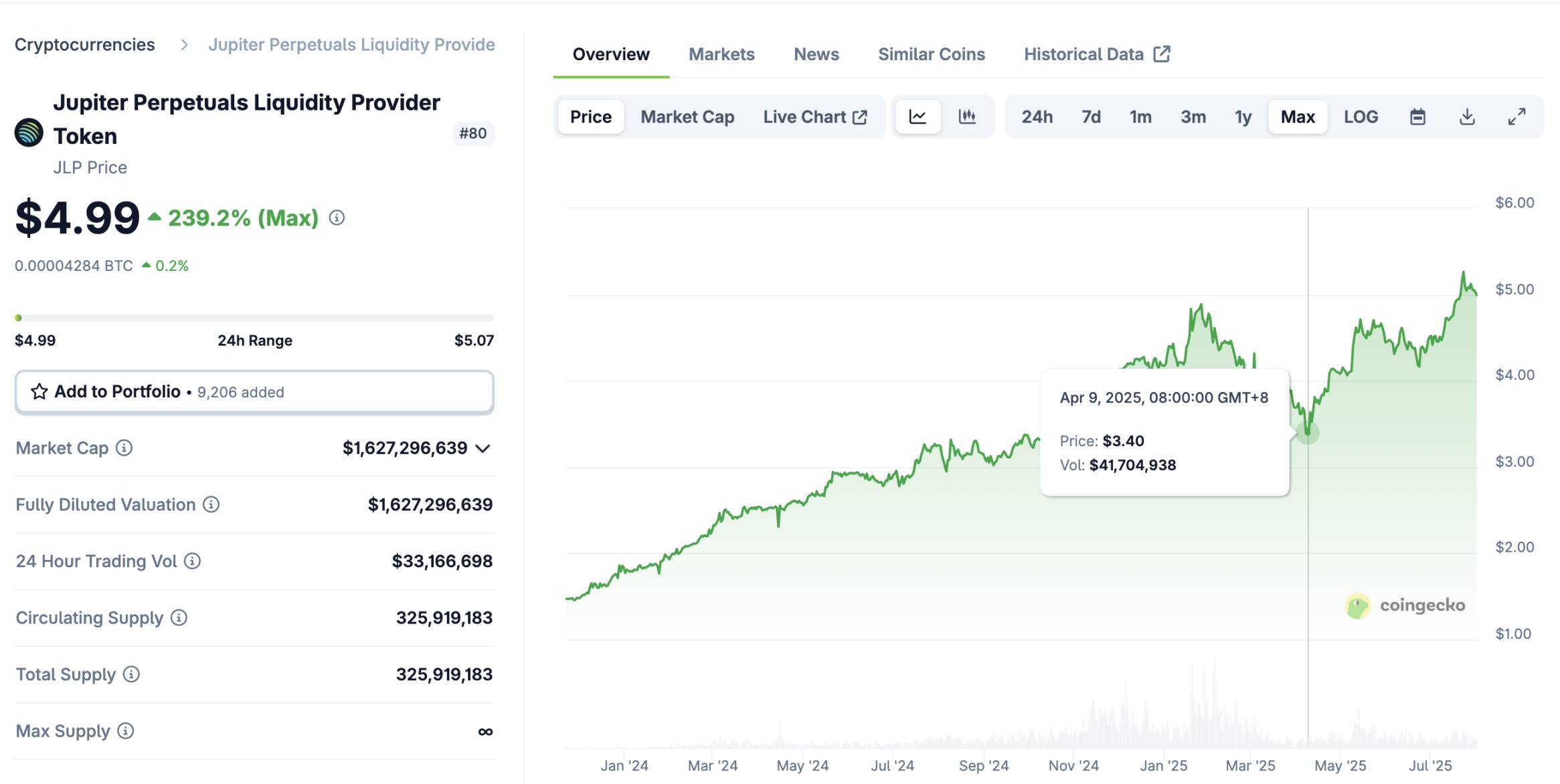Toggle LOG scale on chart
Viewport: 1560px width, 784px height.
coord(1361,117)
